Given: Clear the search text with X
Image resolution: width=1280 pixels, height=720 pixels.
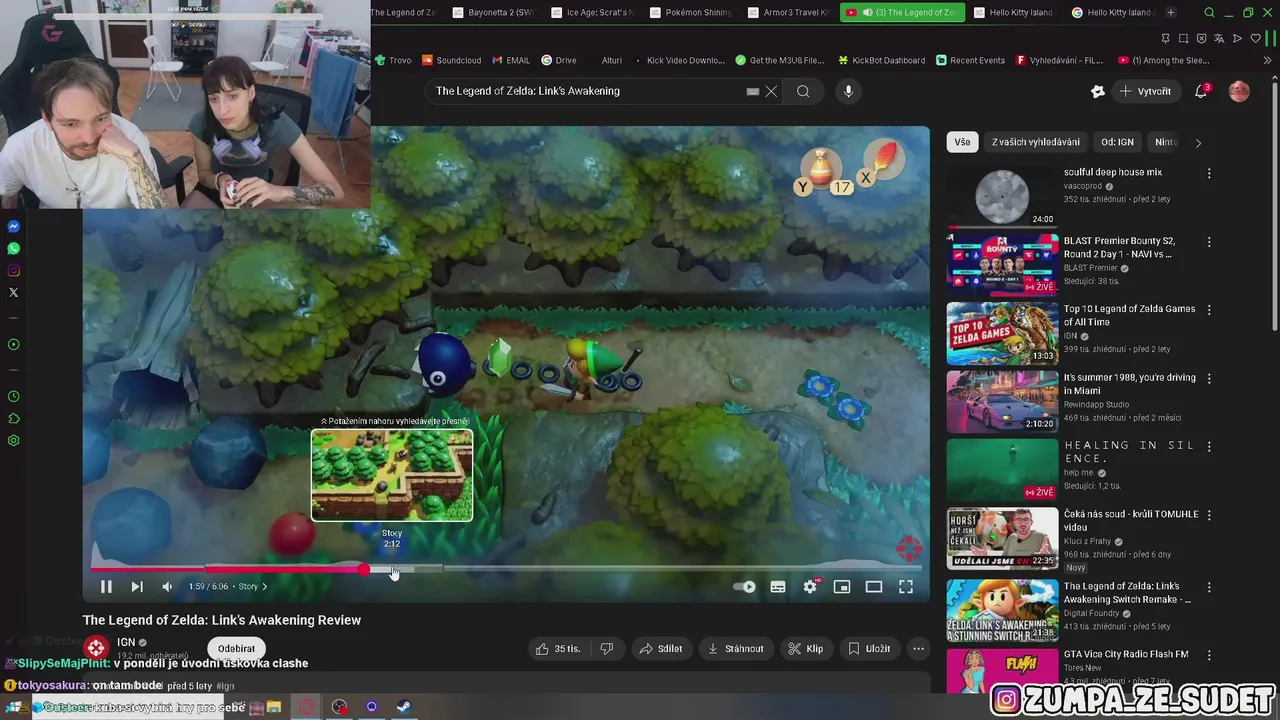Looking at the screenshot, I should (771, 91).
